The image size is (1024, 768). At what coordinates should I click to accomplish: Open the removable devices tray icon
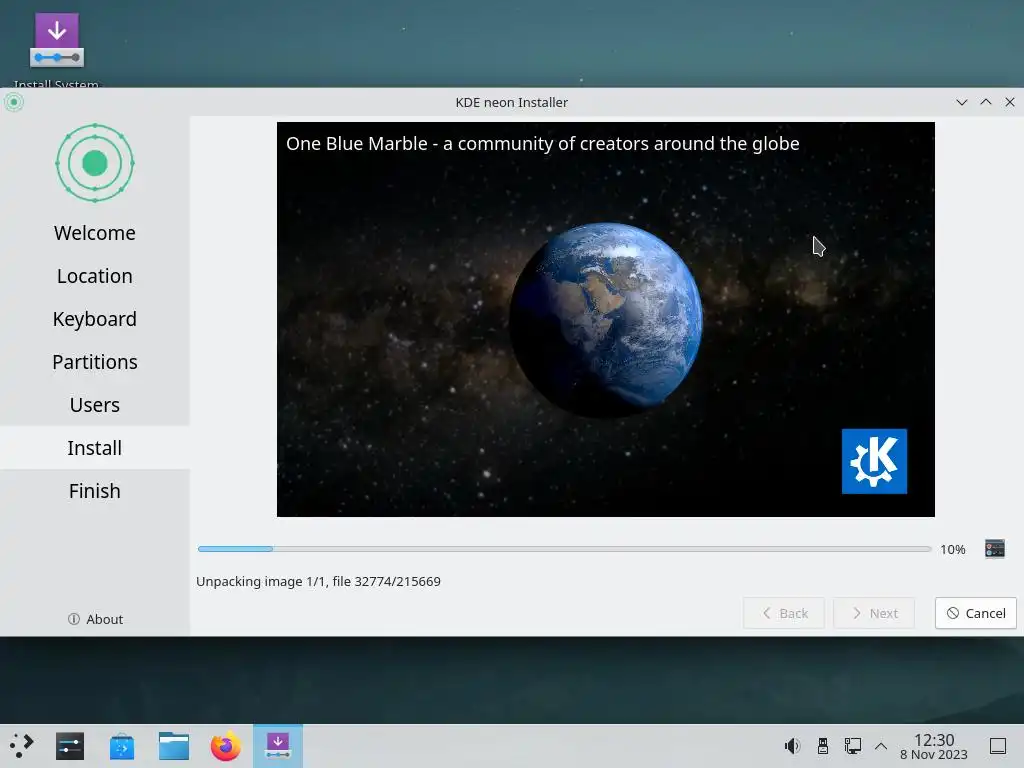tap(823, 746)
